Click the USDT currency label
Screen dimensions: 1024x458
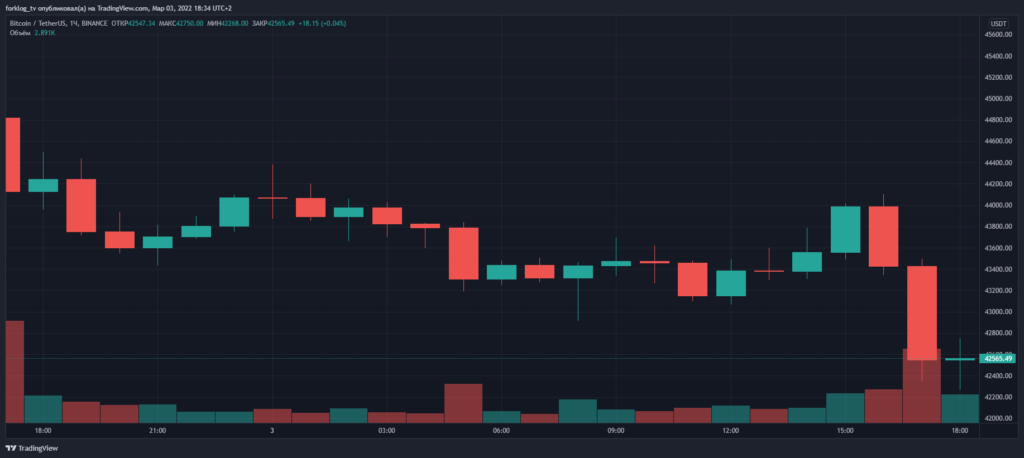click(996, 21)
